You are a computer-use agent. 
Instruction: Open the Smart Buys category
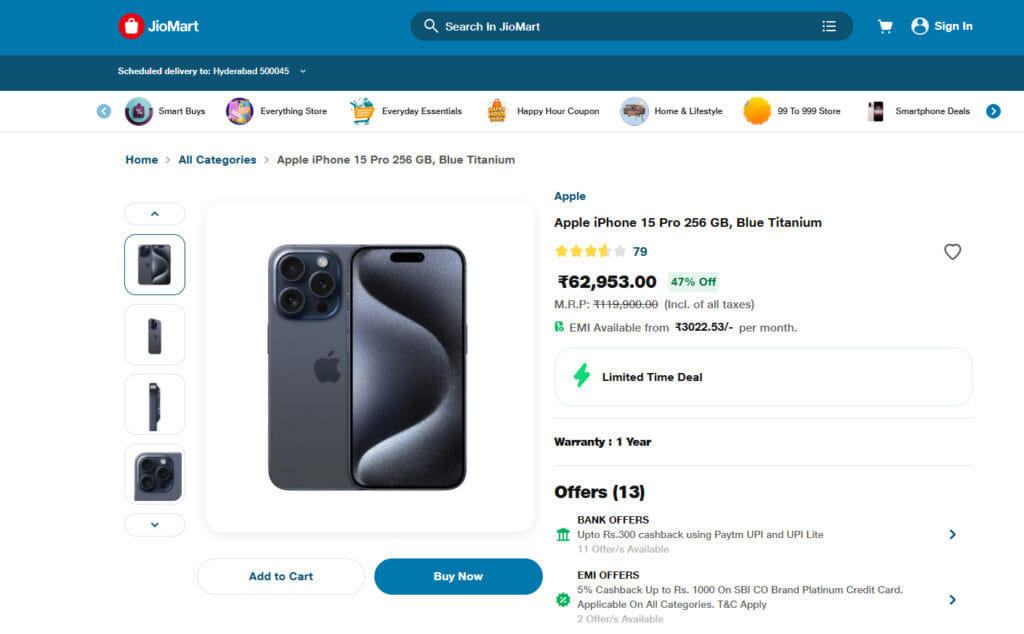tap(166, 111)
